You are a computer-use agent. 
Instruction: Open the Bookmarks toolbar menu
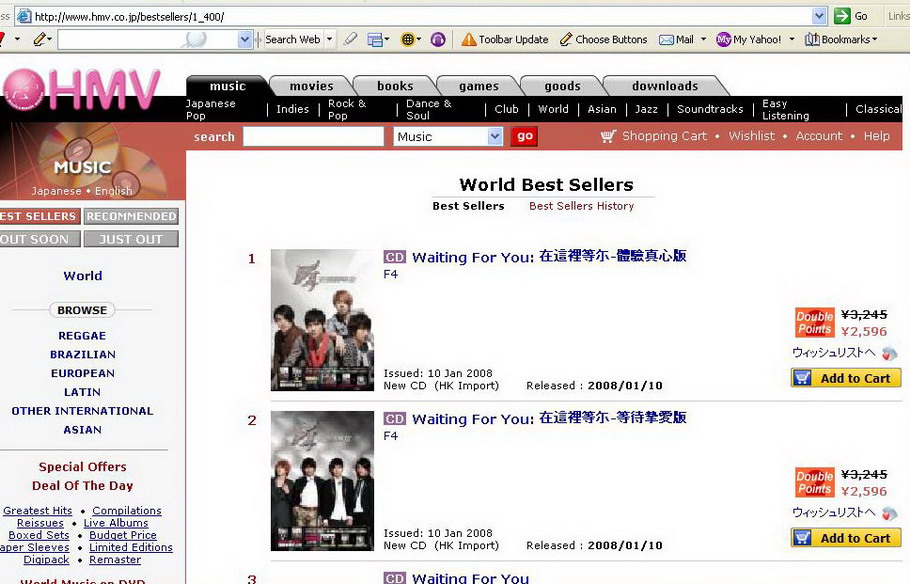(x=840, y=39)
